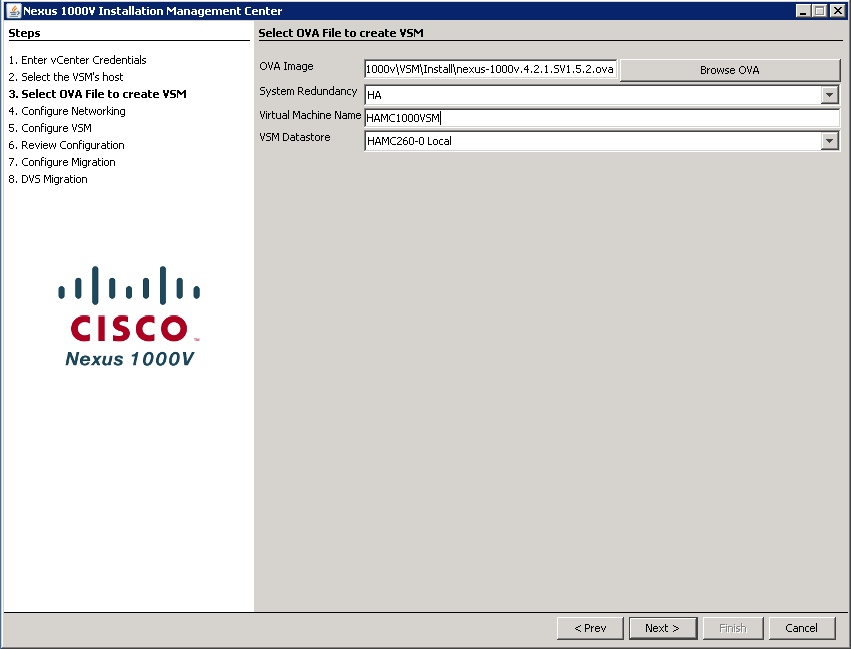This screenshot has height=649, width=851.
Task: Maximize the Installation Management Center window
Action: point(820,11)
